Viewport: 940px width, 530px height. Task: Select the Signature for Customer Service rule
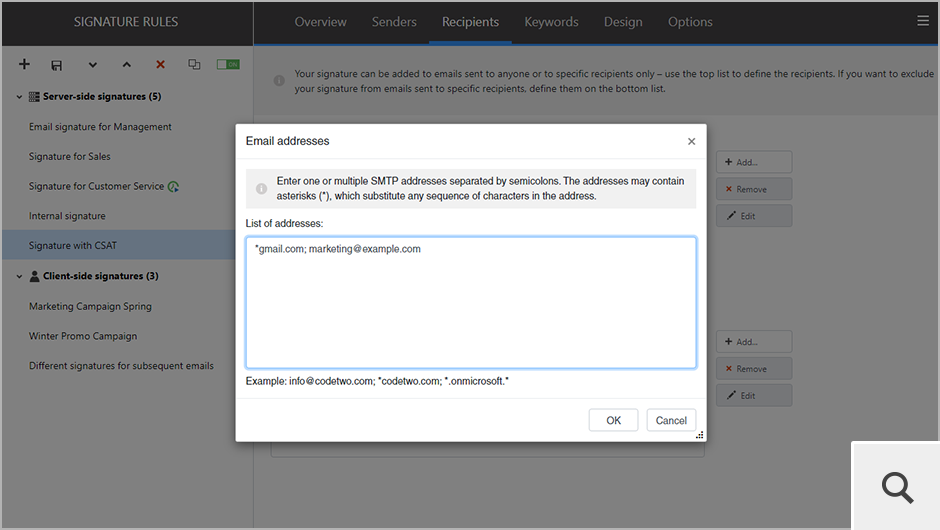pos(96,186)
